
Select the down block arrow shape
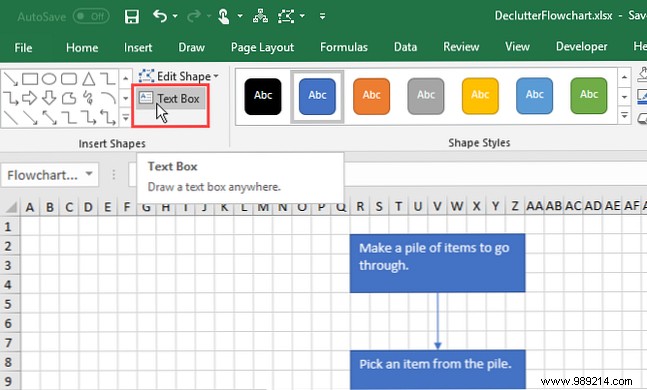(x=49, y=98)
